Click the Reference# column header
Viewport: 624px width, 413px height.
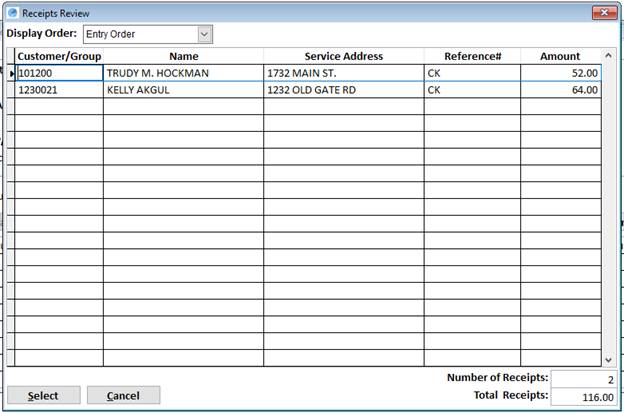click(472, 56)
